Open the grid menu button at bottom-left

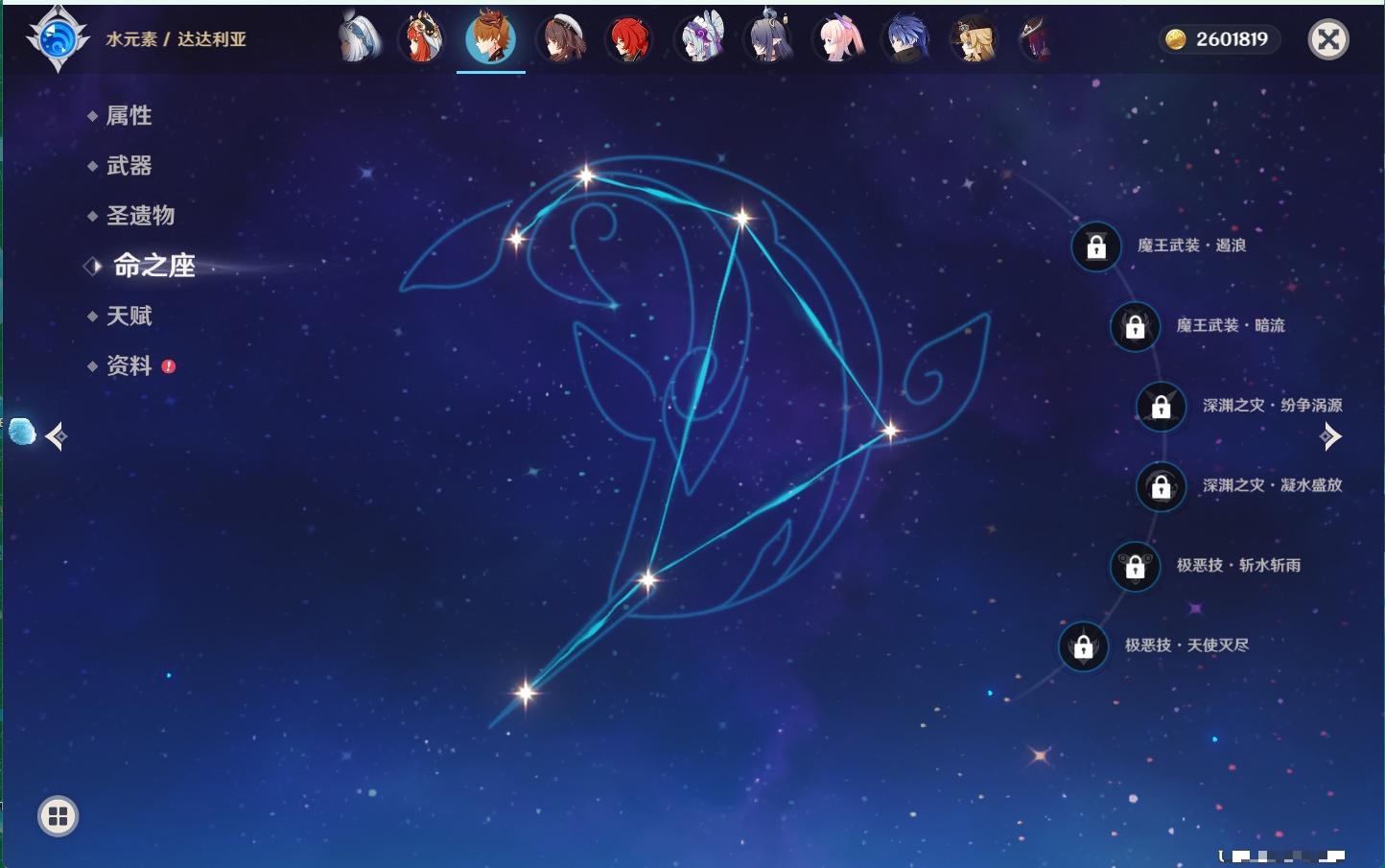tap(58, 816)
